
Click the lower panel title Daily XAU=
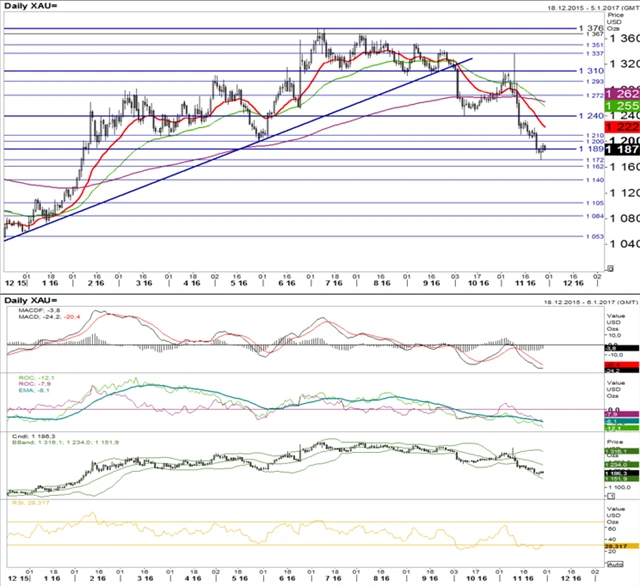click(x=31, y=300)
